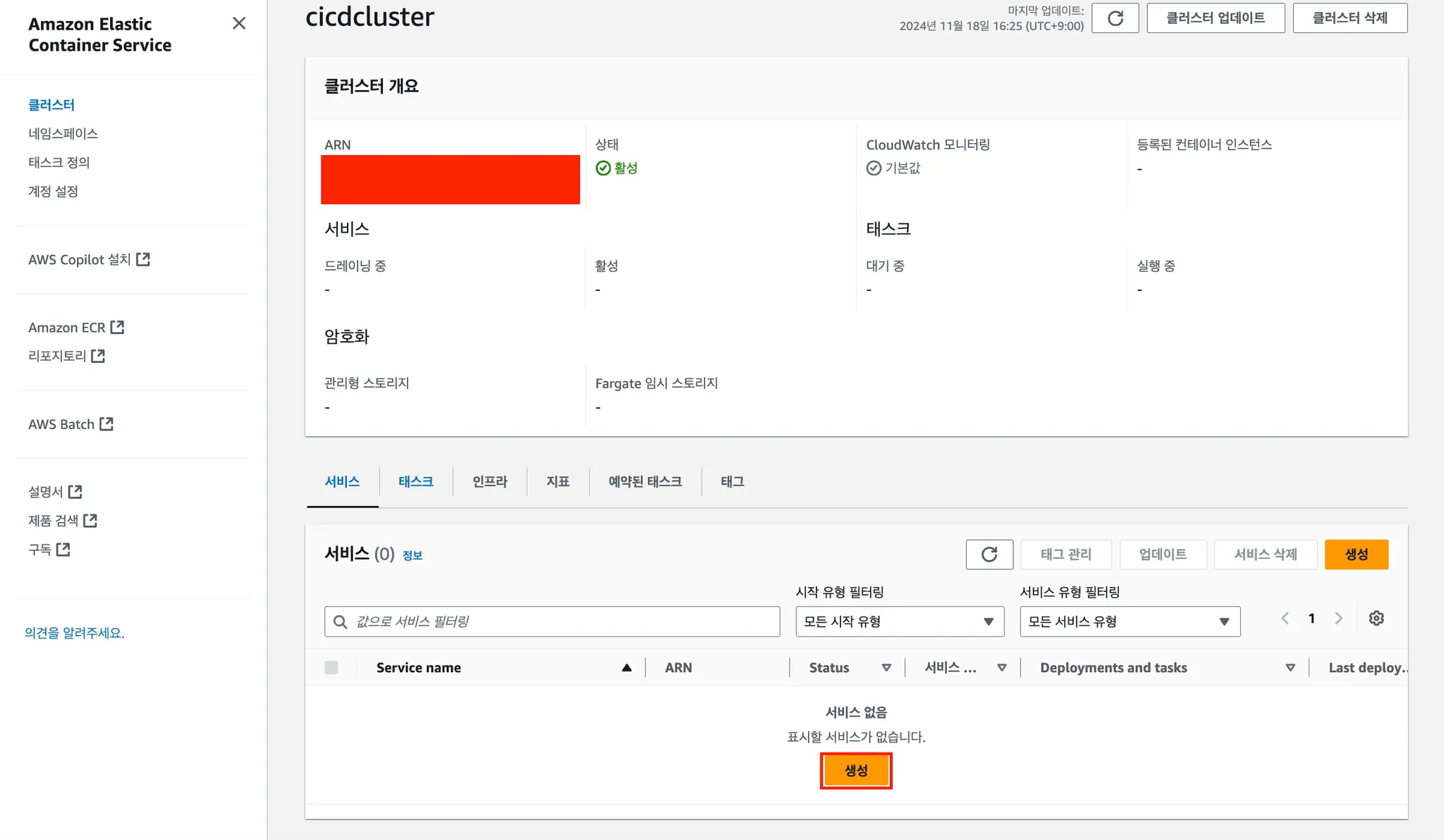
Task: Open Status column filter arrow
Action: (886, 667)
